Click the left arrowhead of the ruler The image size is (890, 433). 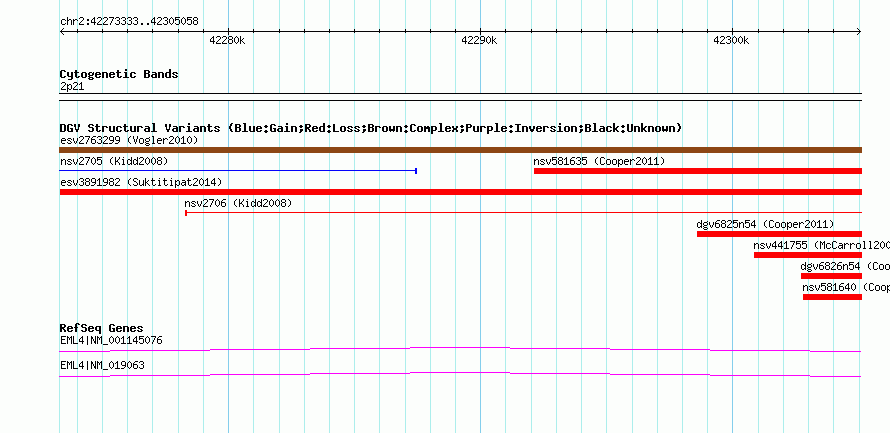coord(62,31)
